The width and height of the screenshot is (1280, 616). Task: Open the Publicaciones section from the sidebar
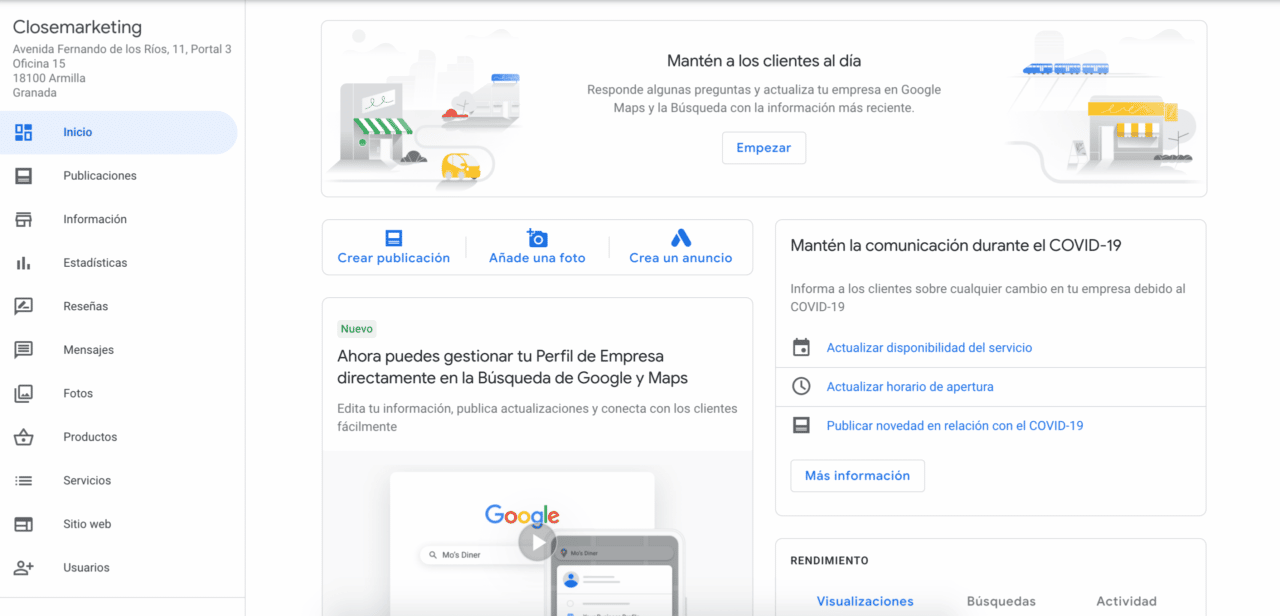pos(24,175)
